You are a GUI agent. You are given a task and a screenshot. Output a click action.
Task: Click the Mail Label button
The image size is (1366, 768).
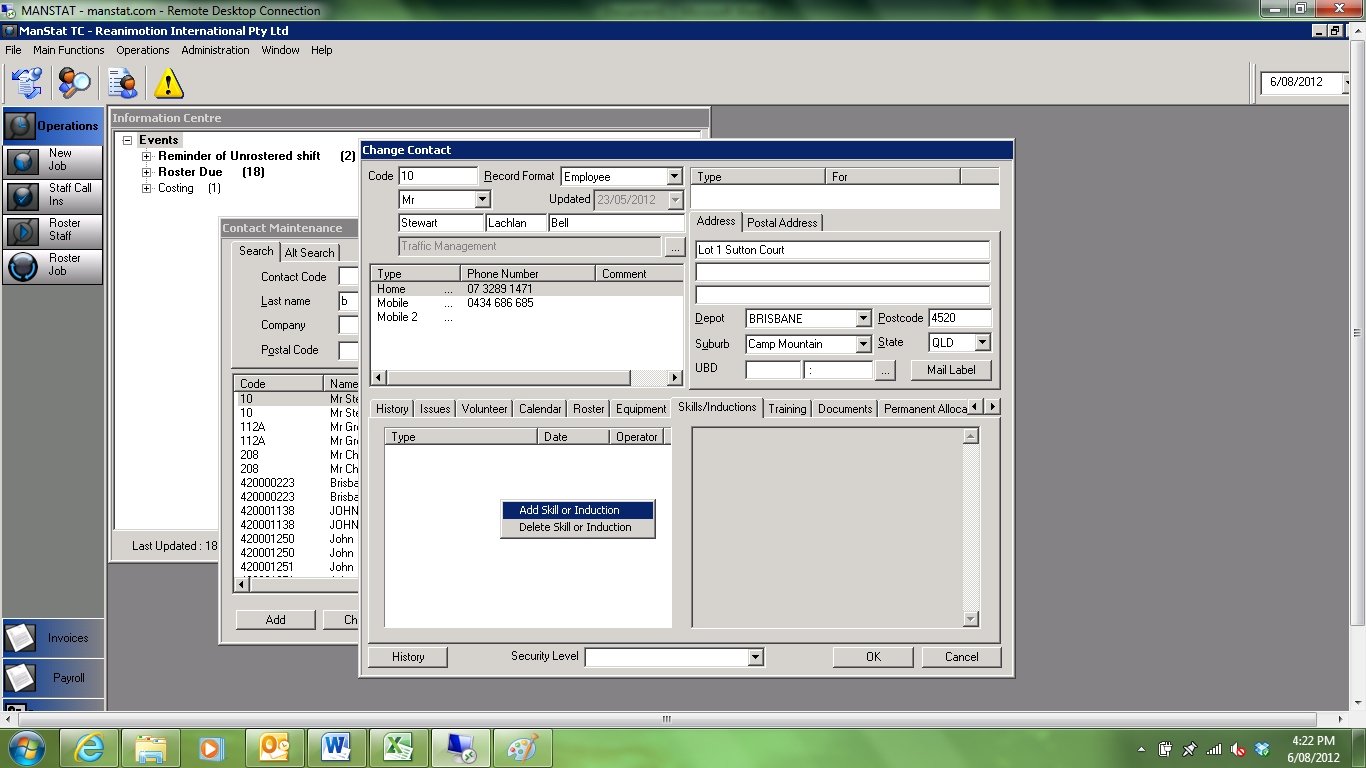pyautogui.click(x=950, y=370)
